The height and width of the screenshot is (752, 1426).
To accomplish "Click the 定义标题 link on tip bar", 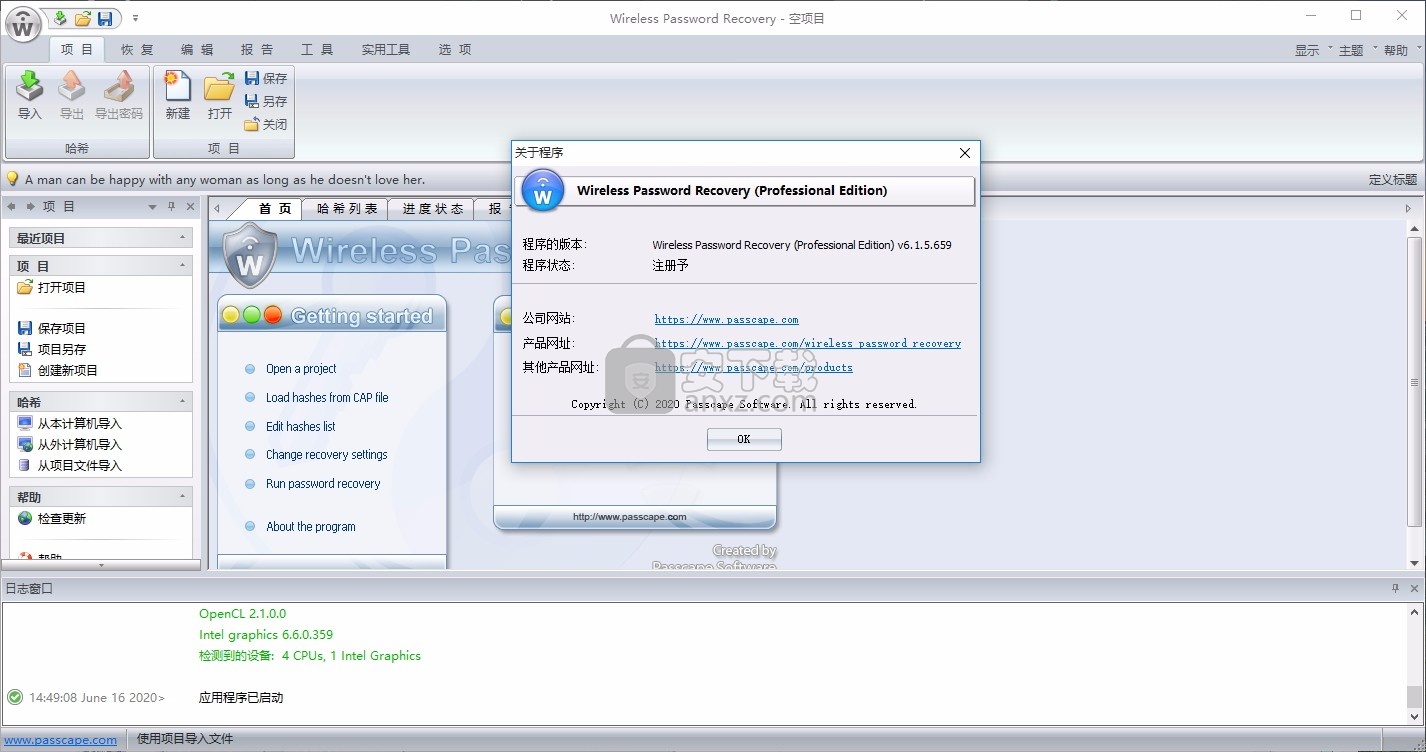I will coord(1393,180).
